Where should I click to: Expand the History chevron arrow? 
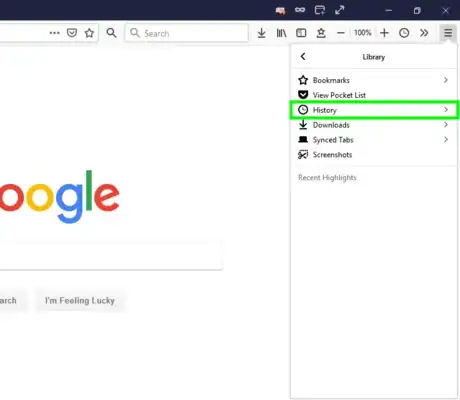[x=446, y=110]
